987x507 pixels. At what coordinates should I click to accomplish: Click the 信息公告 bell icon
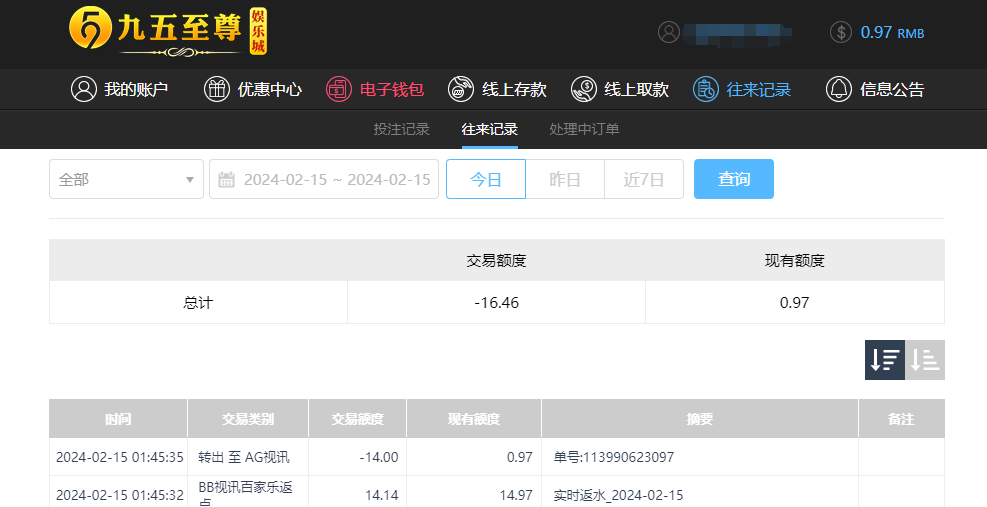click(x=838, y=89)
